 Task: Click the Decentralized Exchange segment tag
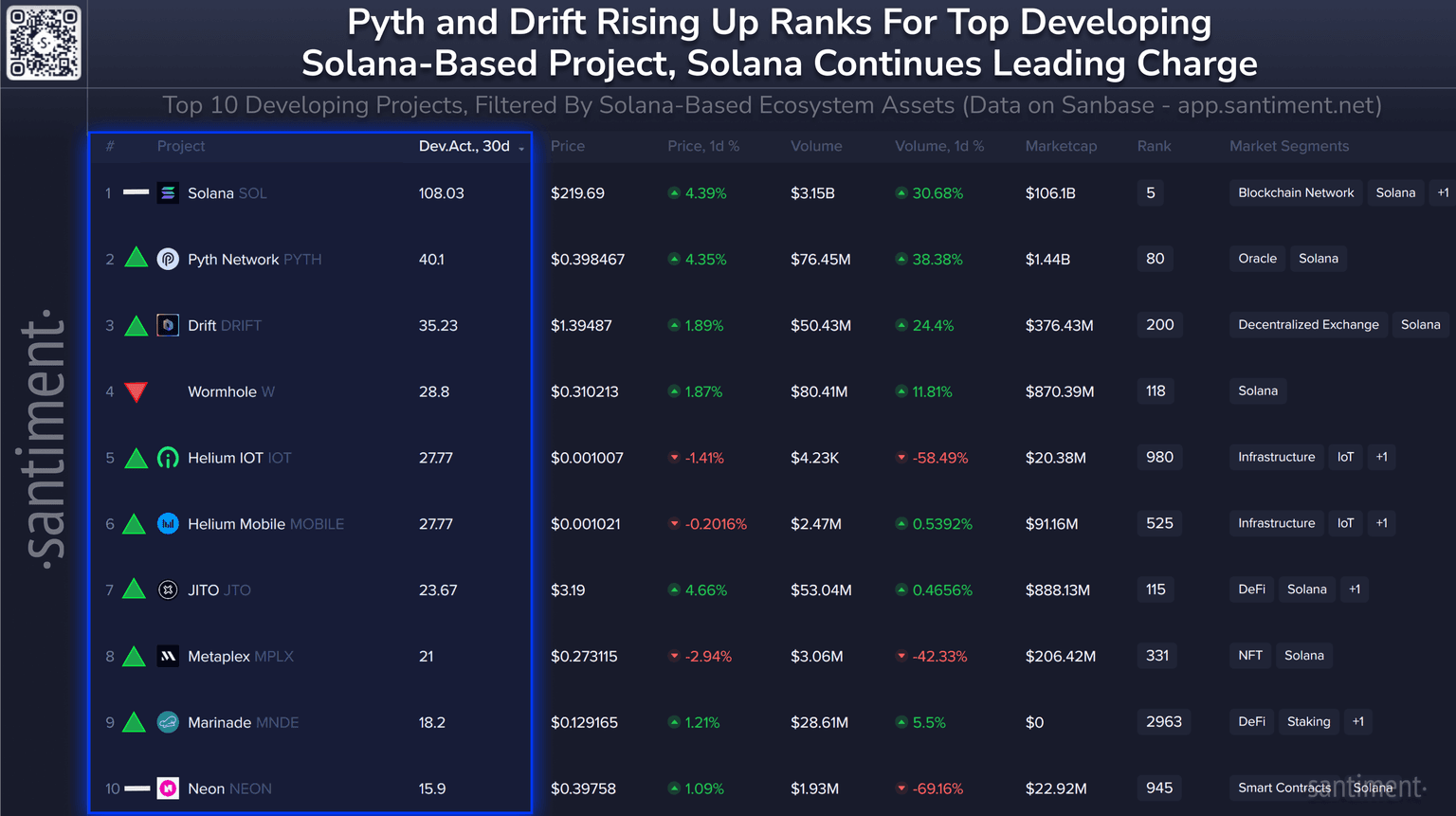point(1308,324)
